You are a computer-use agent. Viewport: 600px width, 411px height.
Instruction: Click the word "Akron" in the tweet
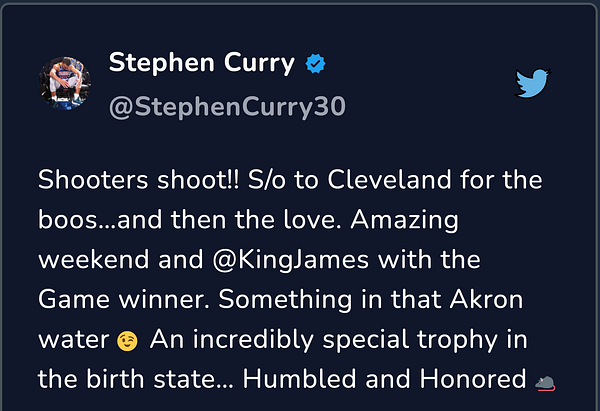486,299
